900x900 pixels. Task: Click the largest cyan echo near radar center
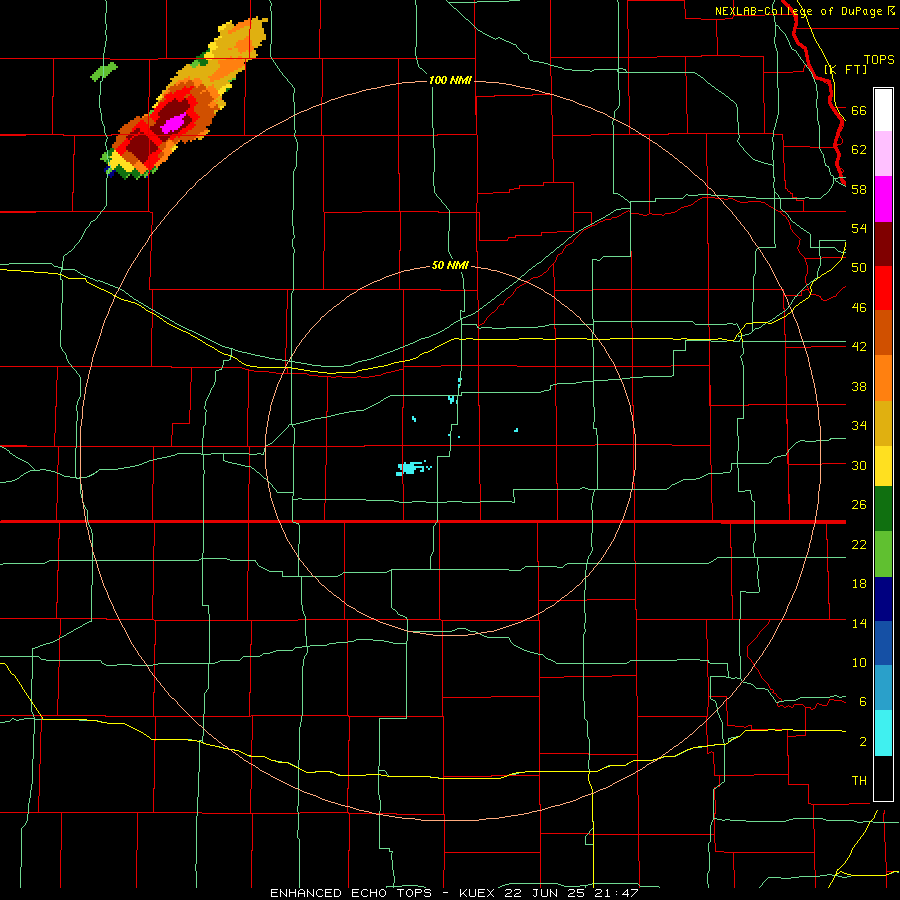pos(410,468)
